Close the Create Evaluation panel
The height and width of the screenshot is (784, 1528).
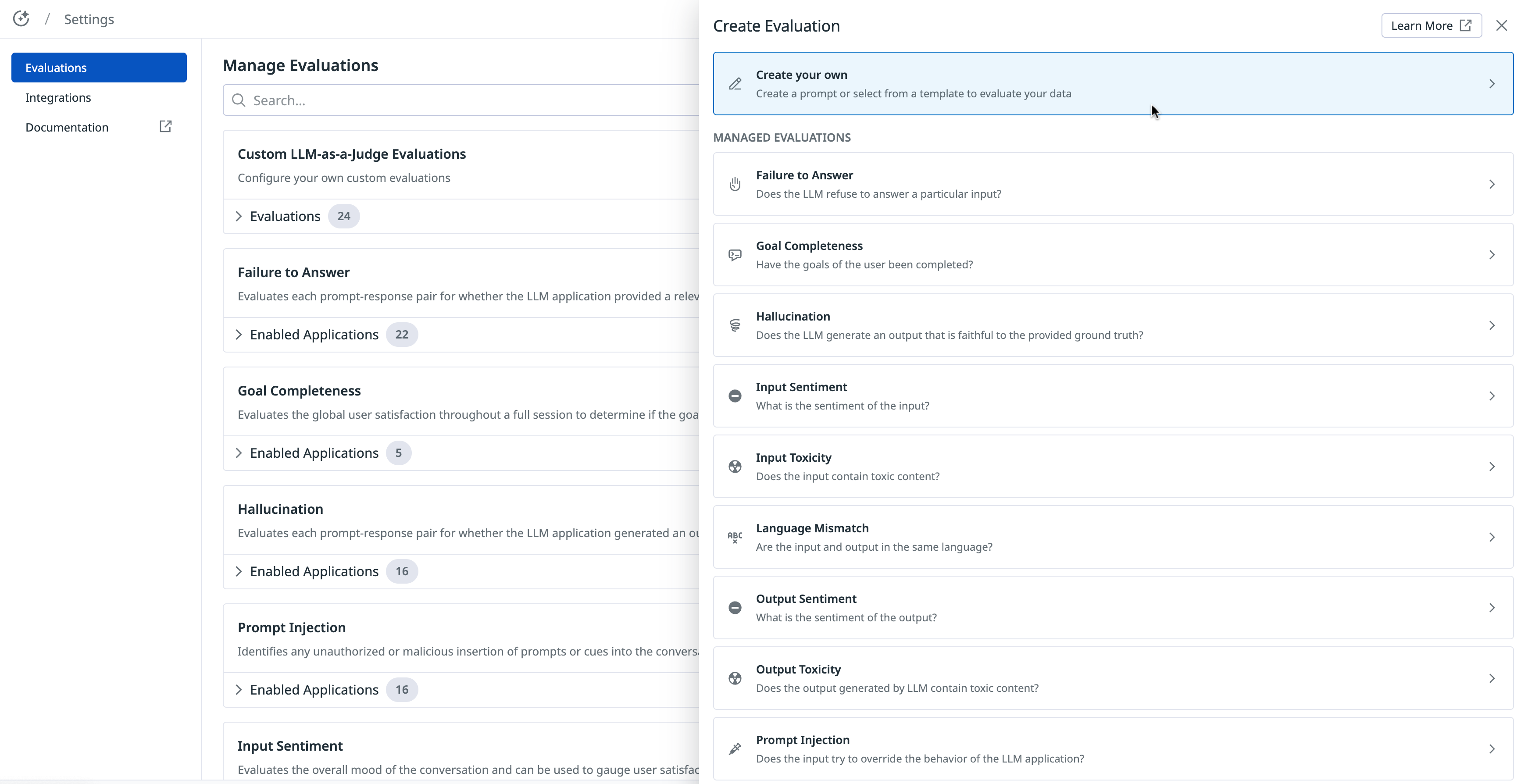click(x=1501, y=25)
